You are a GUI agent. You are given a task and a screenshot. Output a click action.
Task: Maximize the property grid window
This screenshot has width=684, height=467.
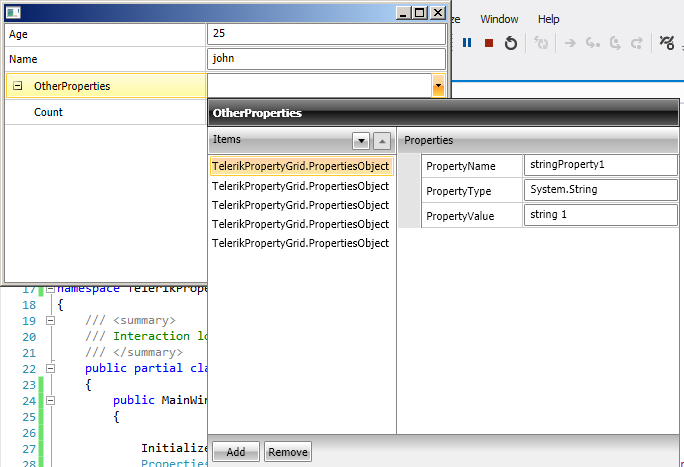pyautogui.click(x=420, y=13)
